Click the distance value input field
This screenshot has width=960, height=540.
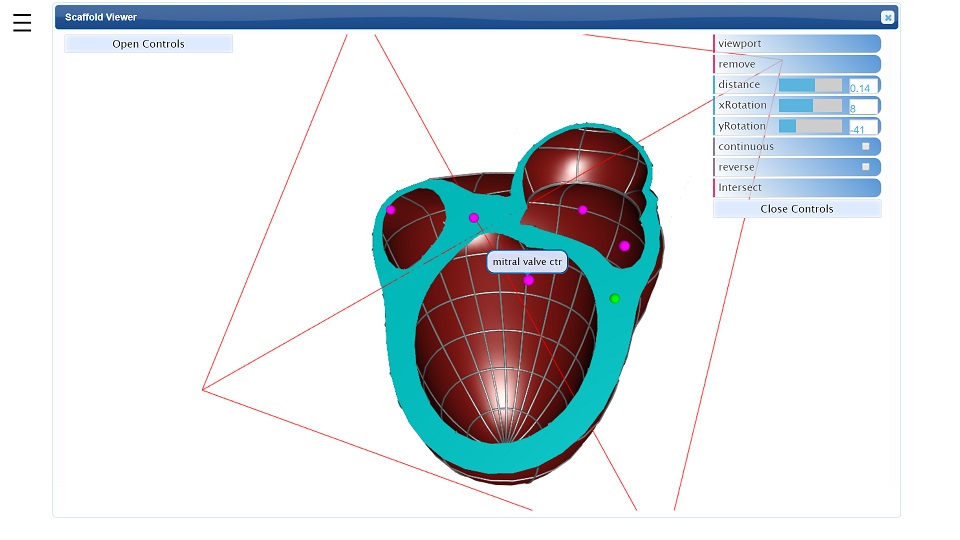[863, 86]
